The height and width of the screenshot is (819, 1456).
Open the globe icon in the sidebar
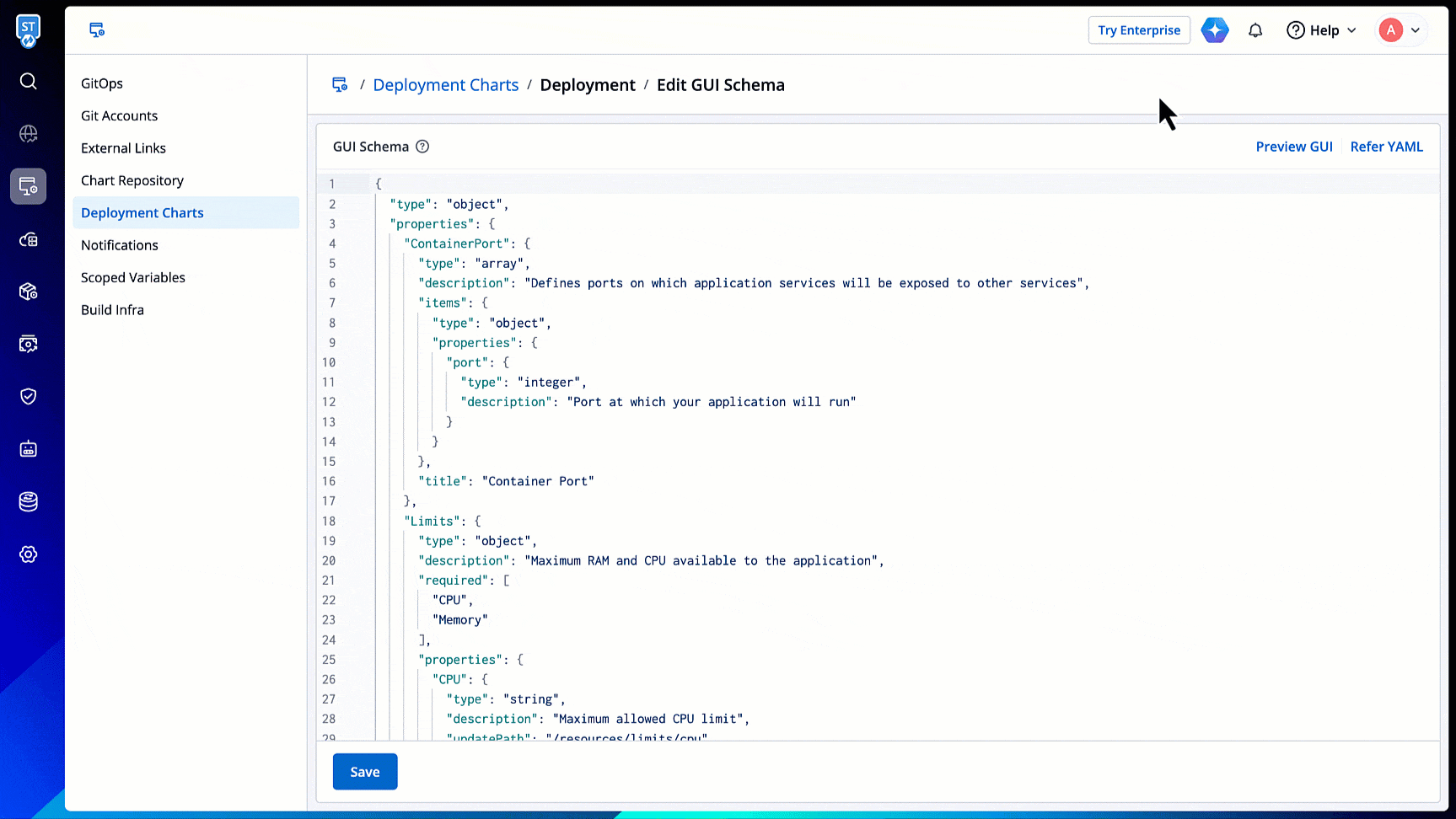coord(29,134)
